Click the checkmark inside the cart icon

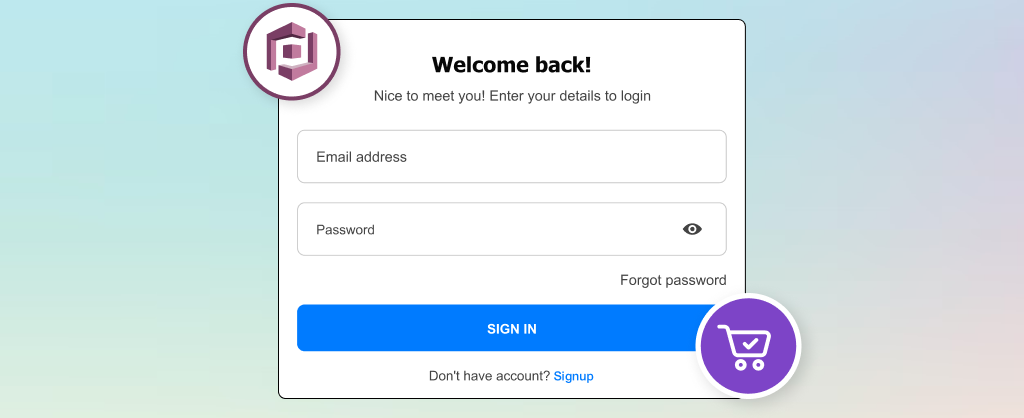click(748, 341)
